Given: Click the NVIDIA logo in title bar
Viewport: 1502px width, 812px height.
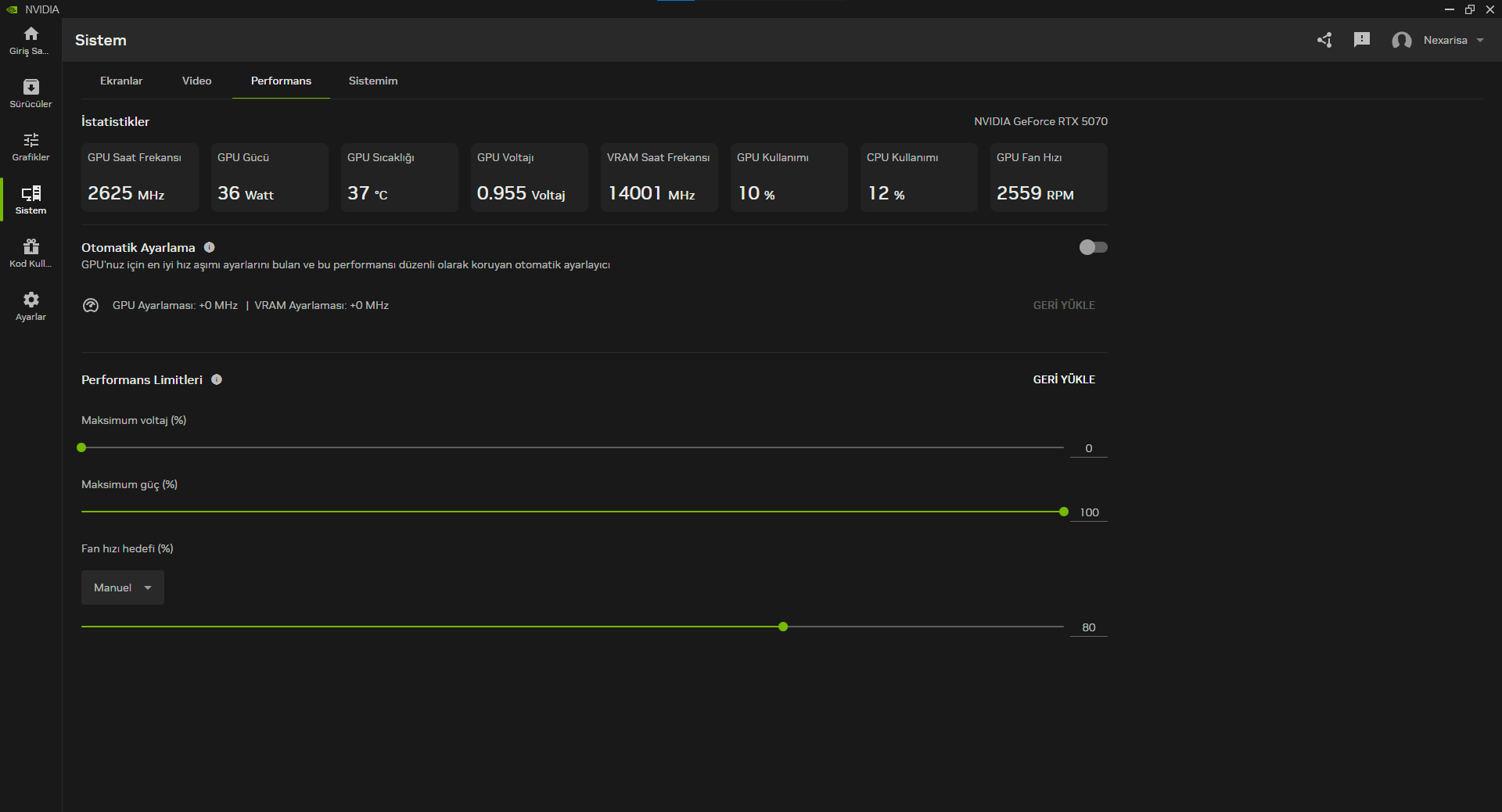Looking at the screenshot, I should coord(12,9).
